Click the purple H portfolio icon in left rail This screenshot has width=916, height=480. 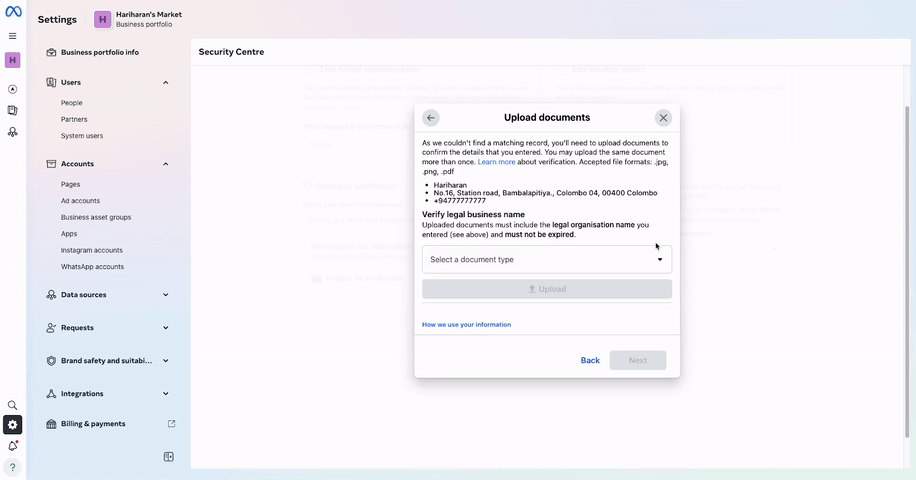(x=12, y=60)
